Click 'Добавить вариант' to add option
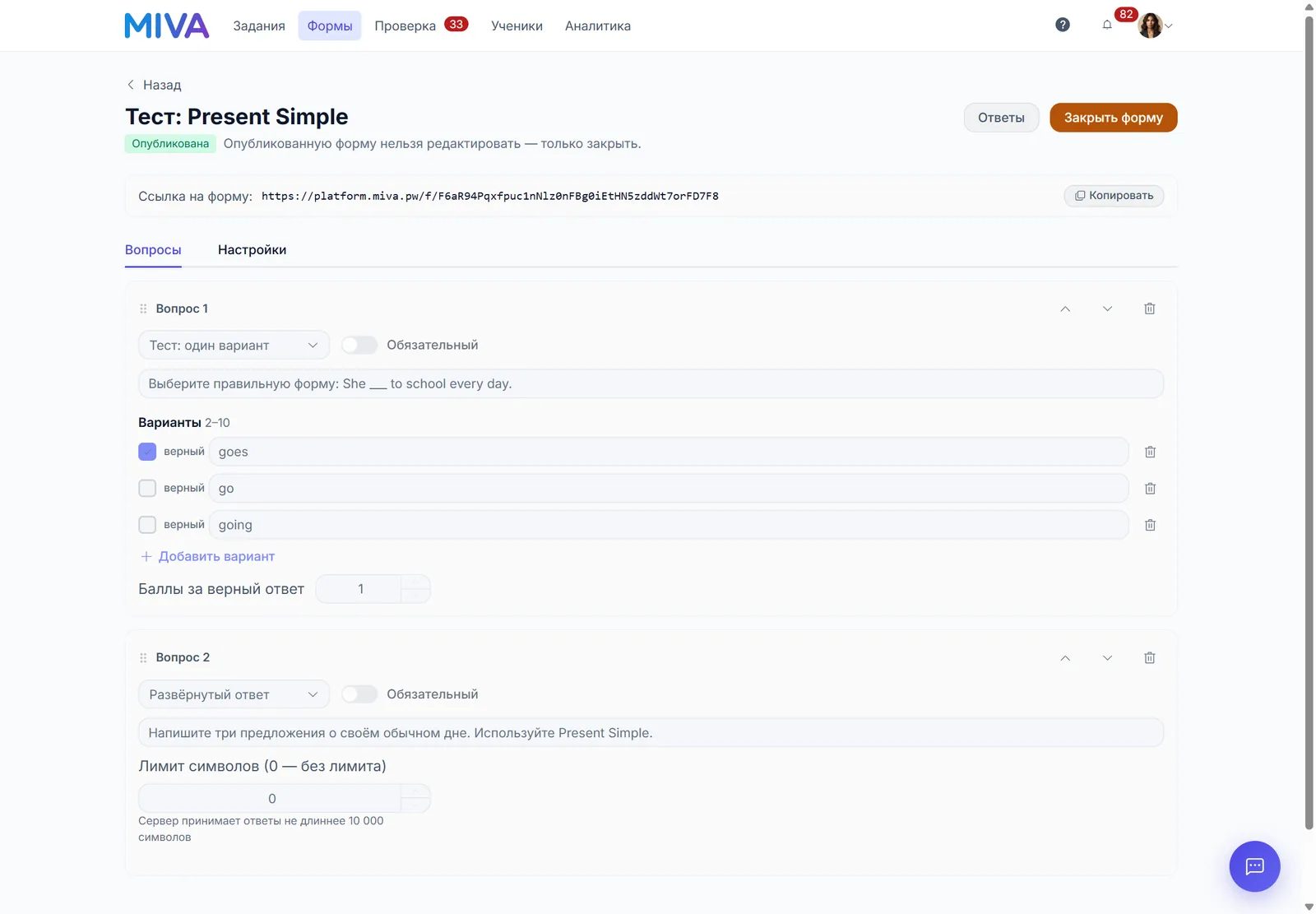Viewport: 1316px width, 914px height. 207,556
